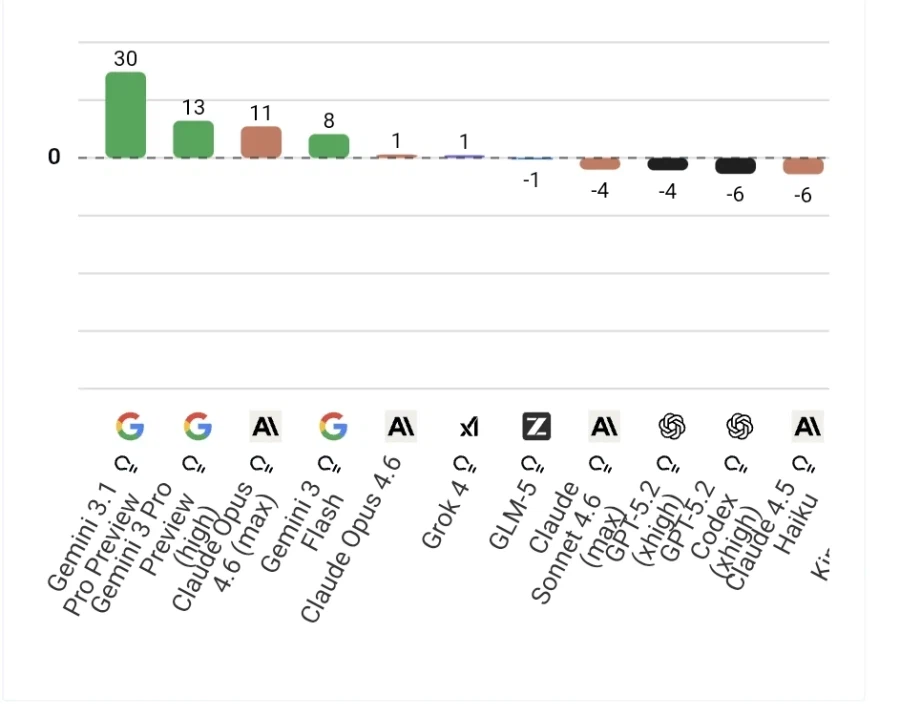Click Google logo for Gemini 3 Flash

pyautogui.click(x=333, y=427)
